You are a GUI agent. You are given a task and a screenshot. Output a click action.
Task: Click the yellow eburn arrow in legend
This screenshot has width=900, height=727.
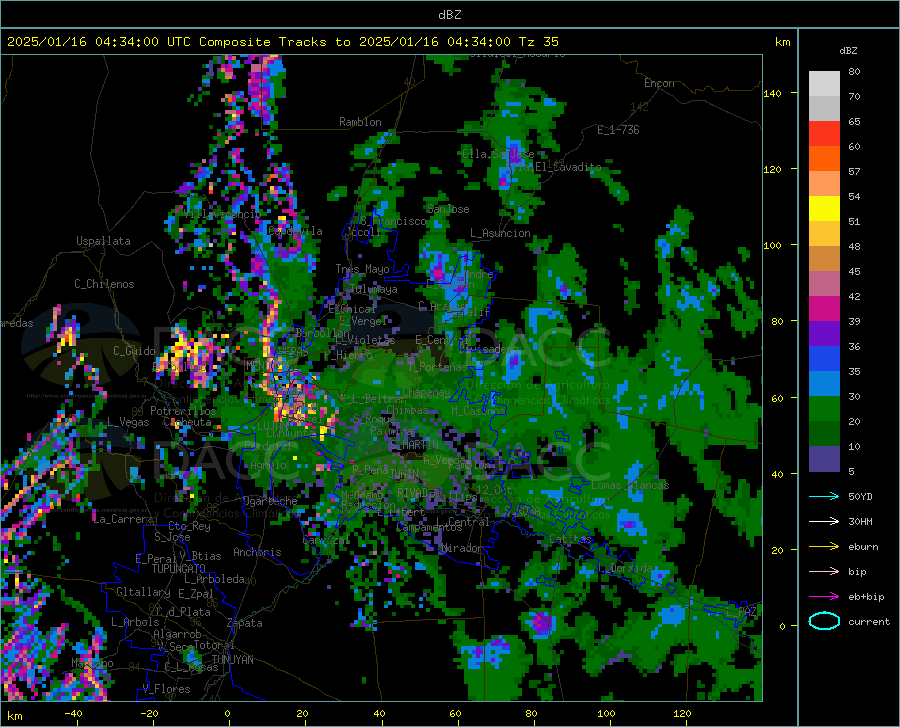click(824, 546)
